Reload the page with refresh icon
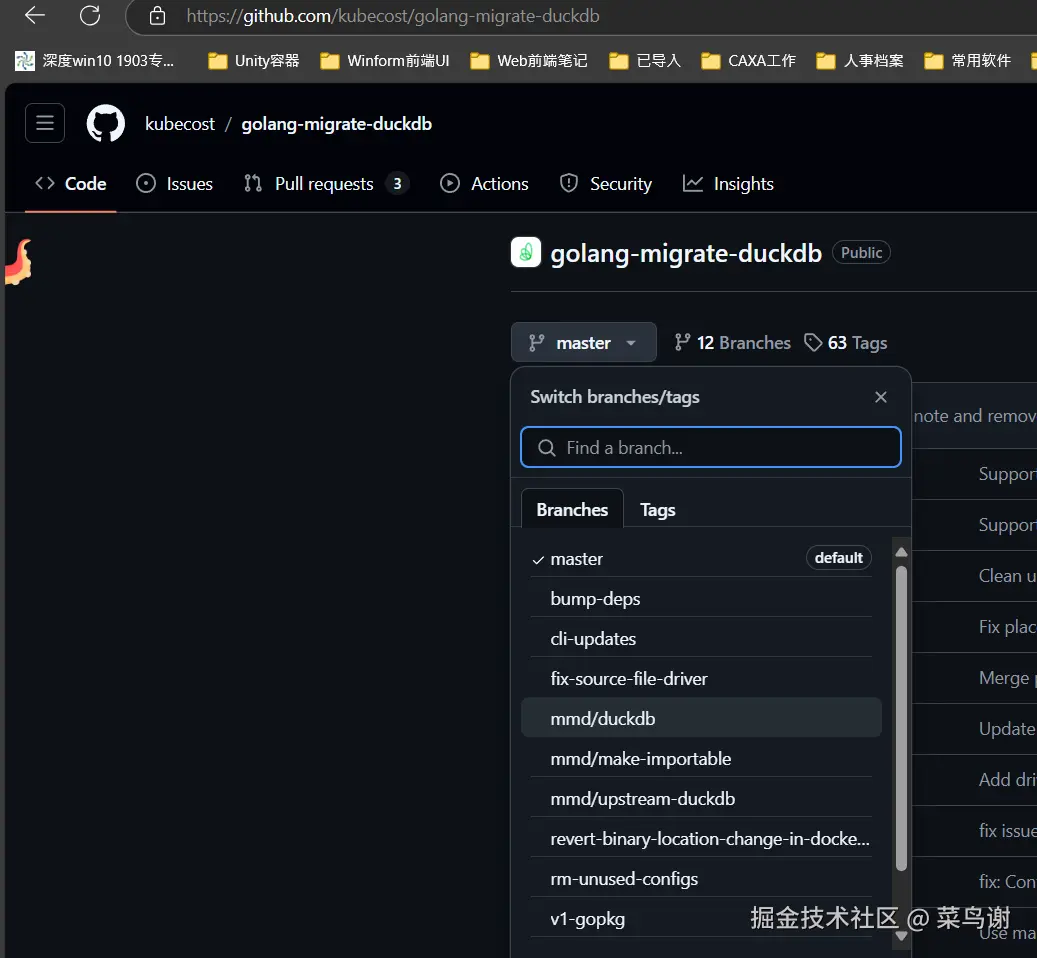Viewport: 1037px width, 958px height. (x=90, y=15)
